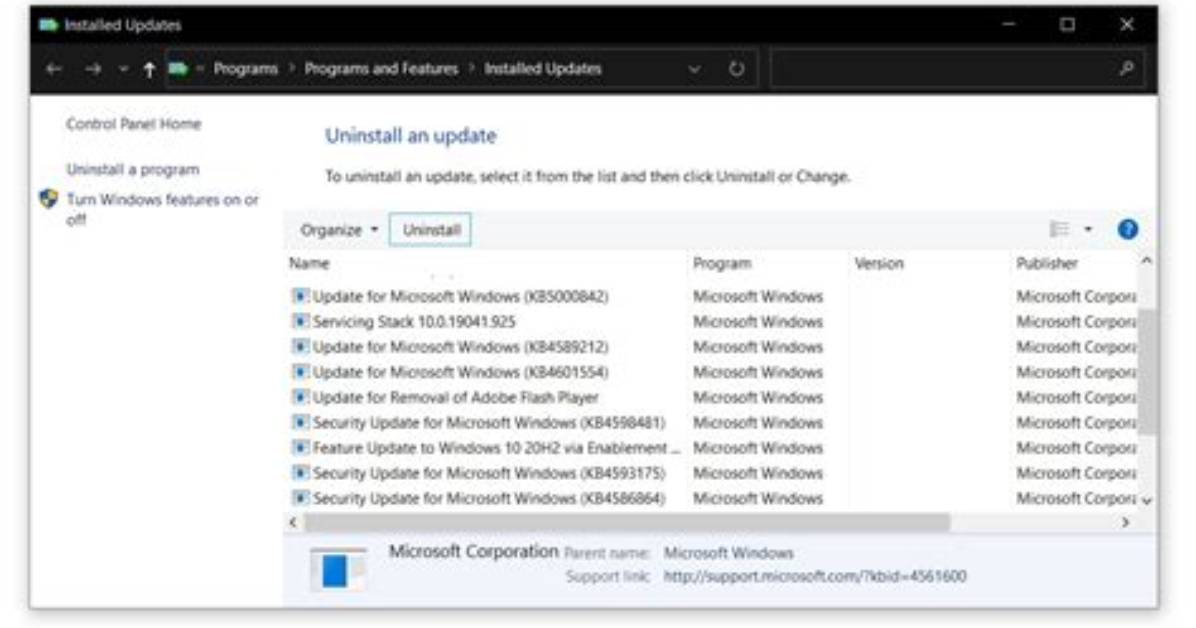
Task: Open help with the question mark icon
Action: [x=1127, y=229]
